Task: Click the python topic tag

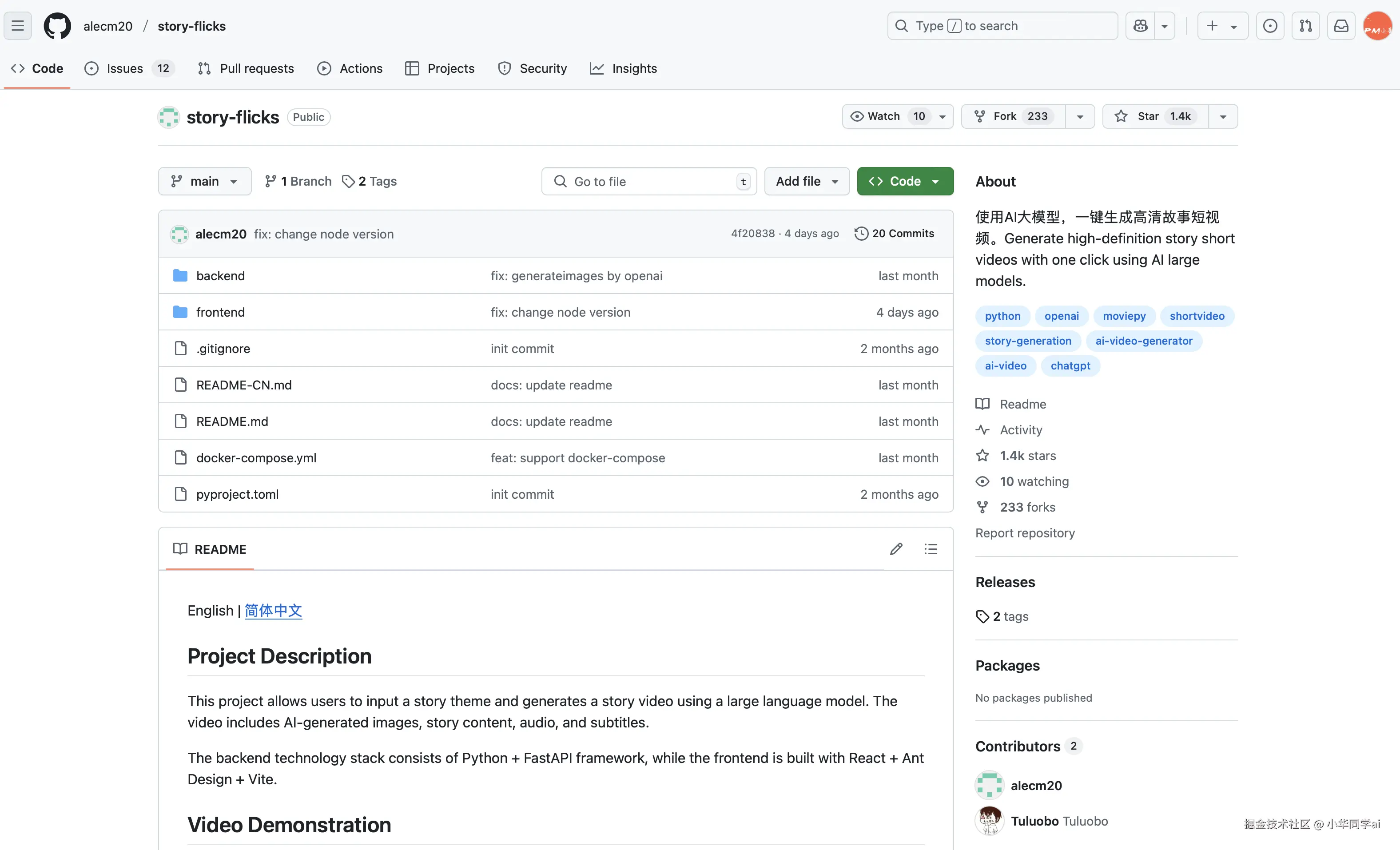Action: [1002, 316]
